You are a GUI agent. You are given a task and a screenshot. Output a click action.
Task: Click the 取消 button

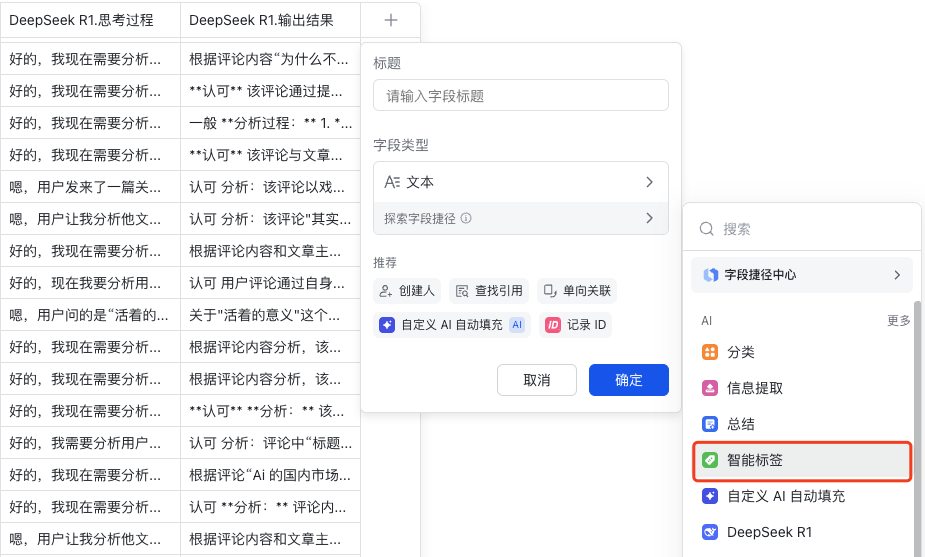point(537,380)
